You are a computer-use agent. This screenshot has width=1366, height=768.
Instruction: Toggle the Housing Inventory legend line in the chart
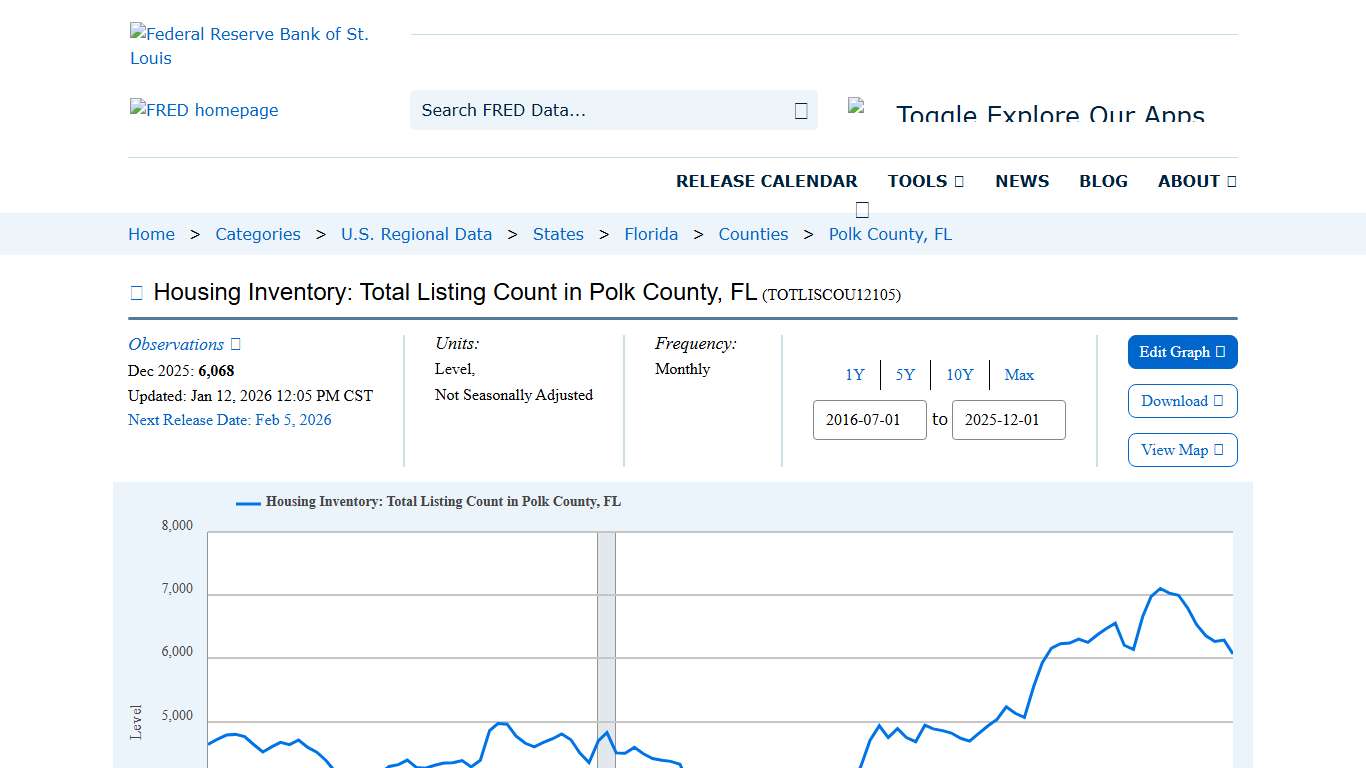(x=246, y=502)
